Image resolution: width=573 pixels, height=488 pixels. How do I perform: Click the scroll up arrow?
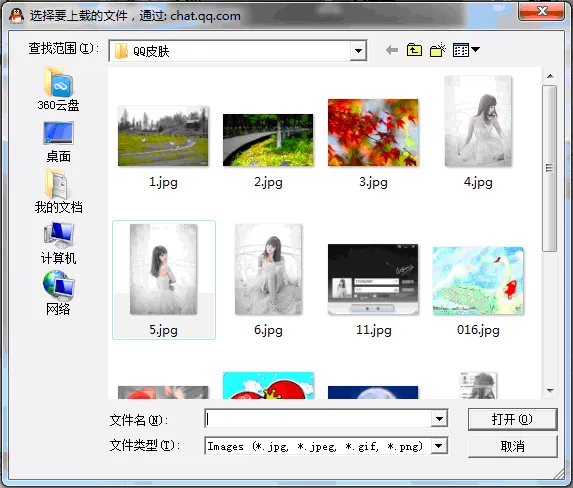(550, 76)
